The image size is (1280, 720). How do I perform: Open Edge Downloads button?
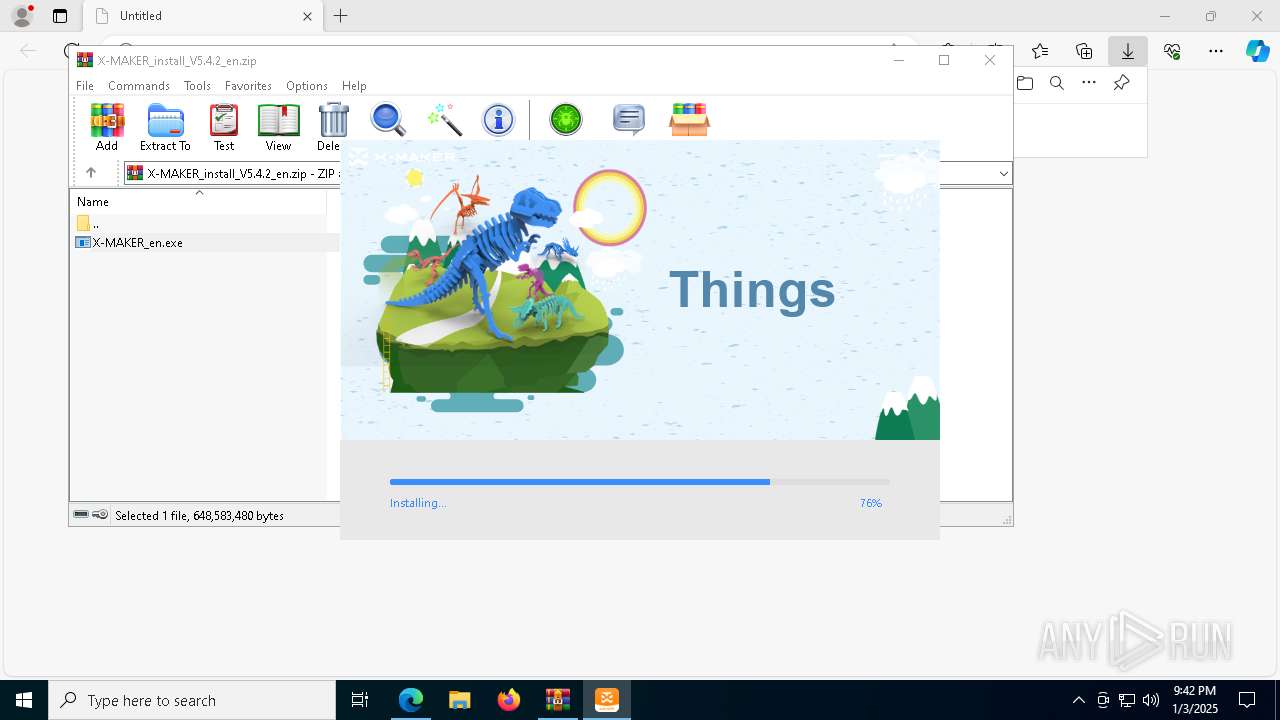1128,51
